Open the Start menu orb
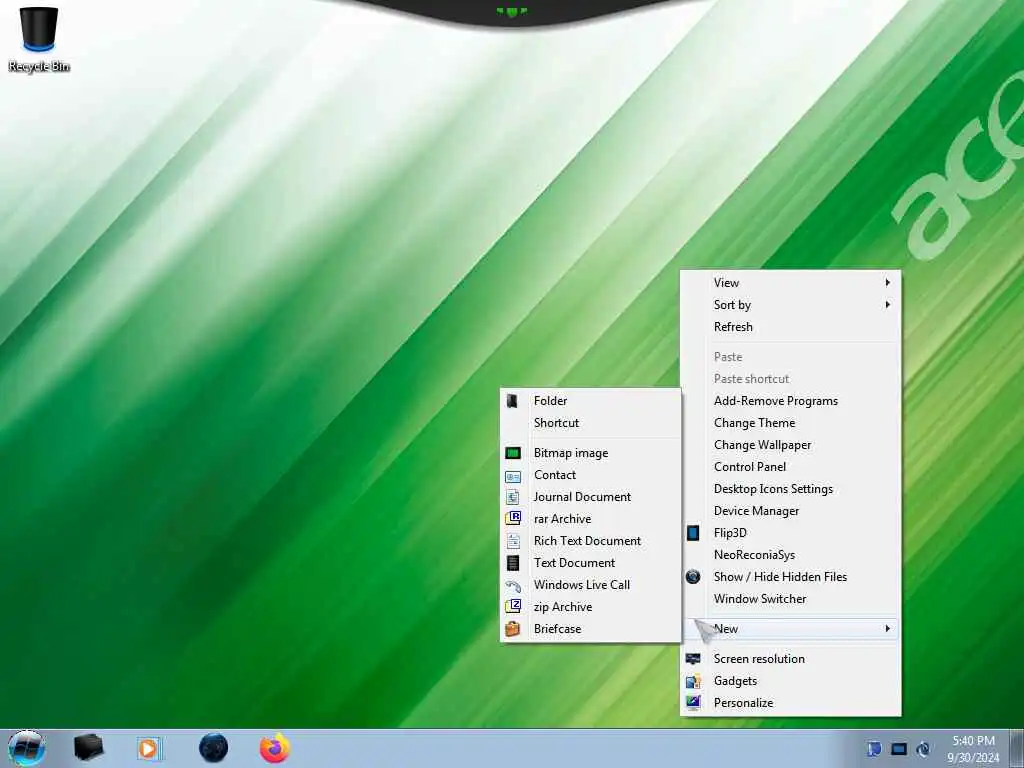The width and height of the screenshot is (1024, 768). tap(26, 748)
